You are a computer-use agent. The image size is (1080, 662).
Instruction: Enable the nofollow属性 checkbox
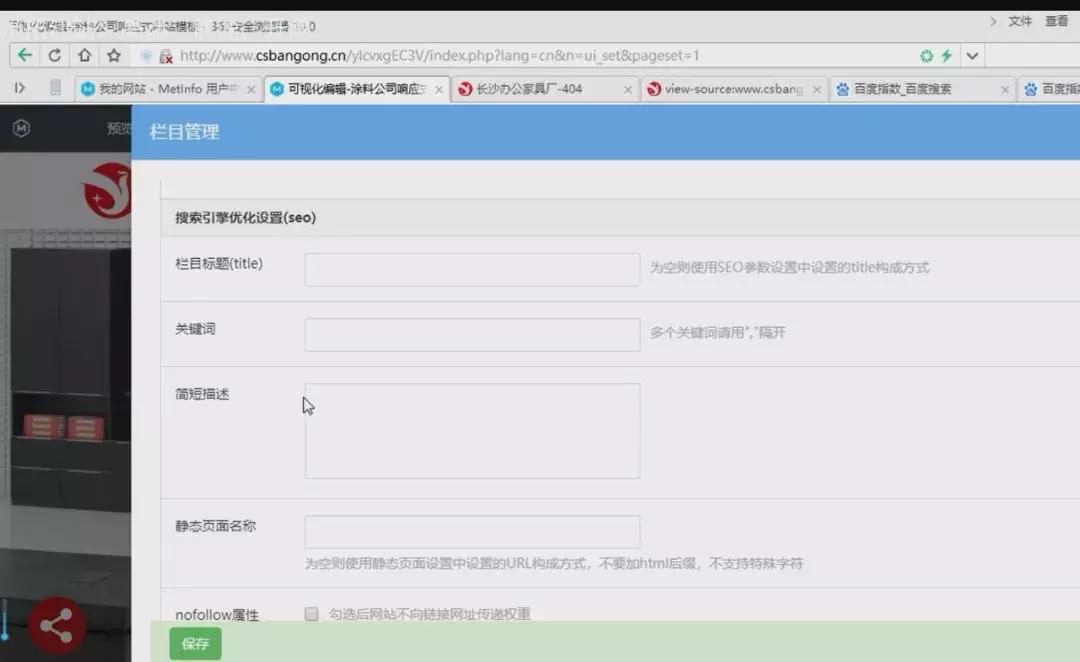point(311,614)
